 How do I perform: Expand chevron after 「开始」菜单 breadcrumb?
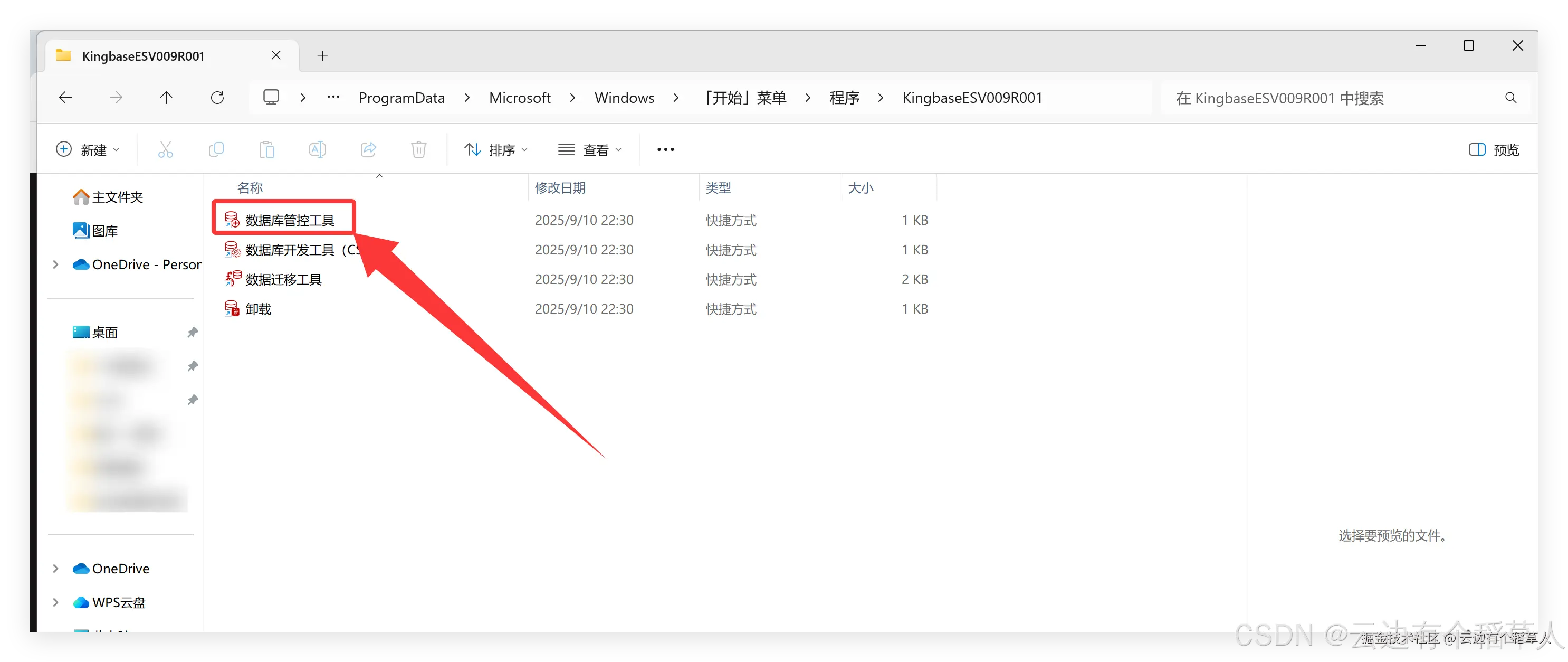(808, 98)
